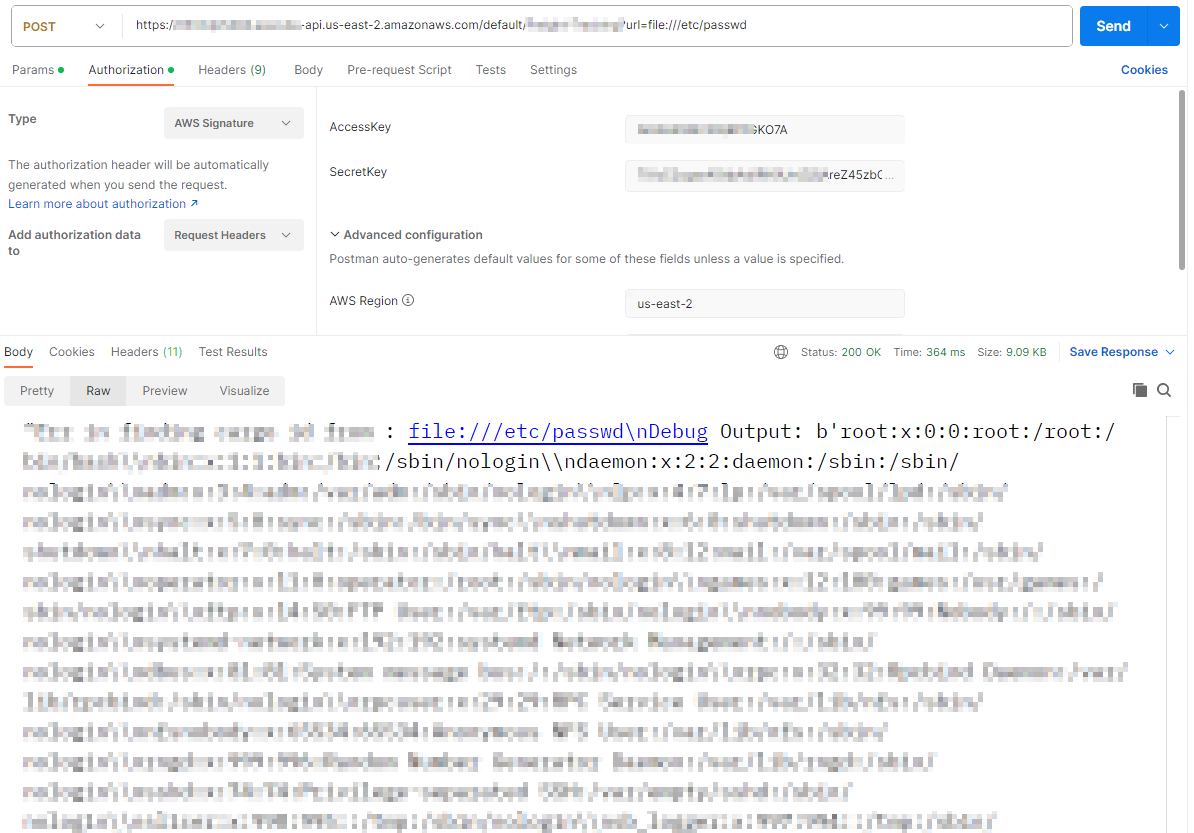
Task: Click the Status 200 OK text
Action: (x=841, y=352)
